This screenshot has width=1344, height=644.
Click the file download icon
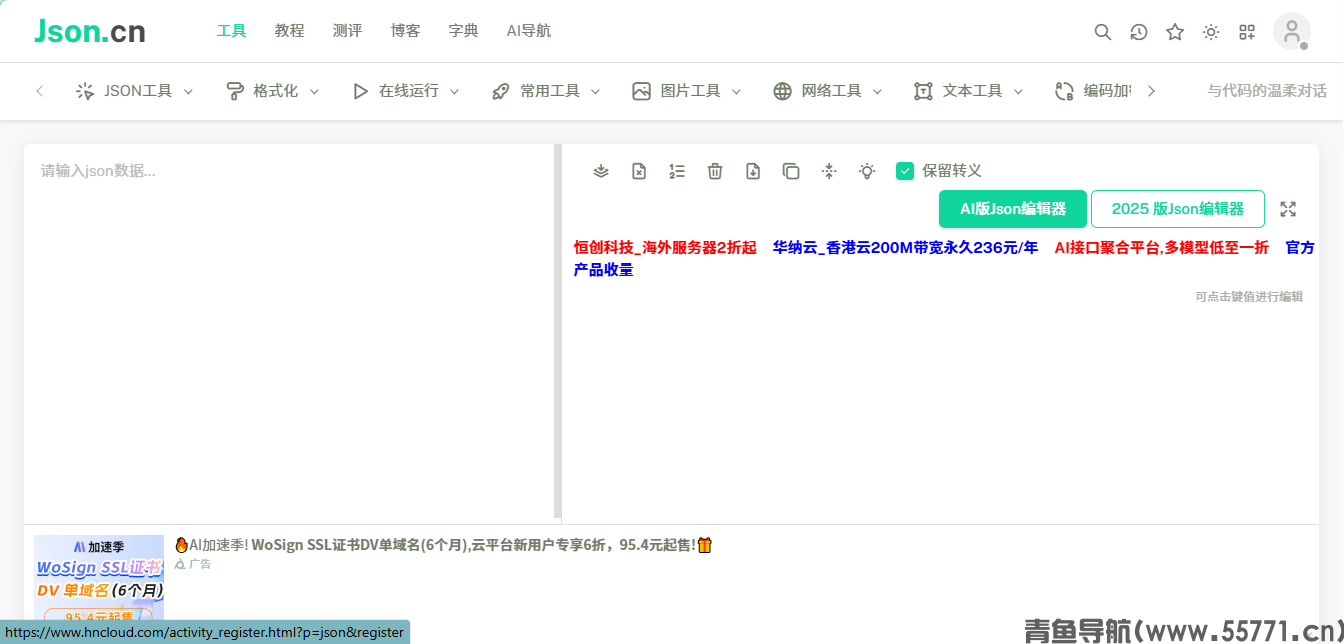click(753, 171)
